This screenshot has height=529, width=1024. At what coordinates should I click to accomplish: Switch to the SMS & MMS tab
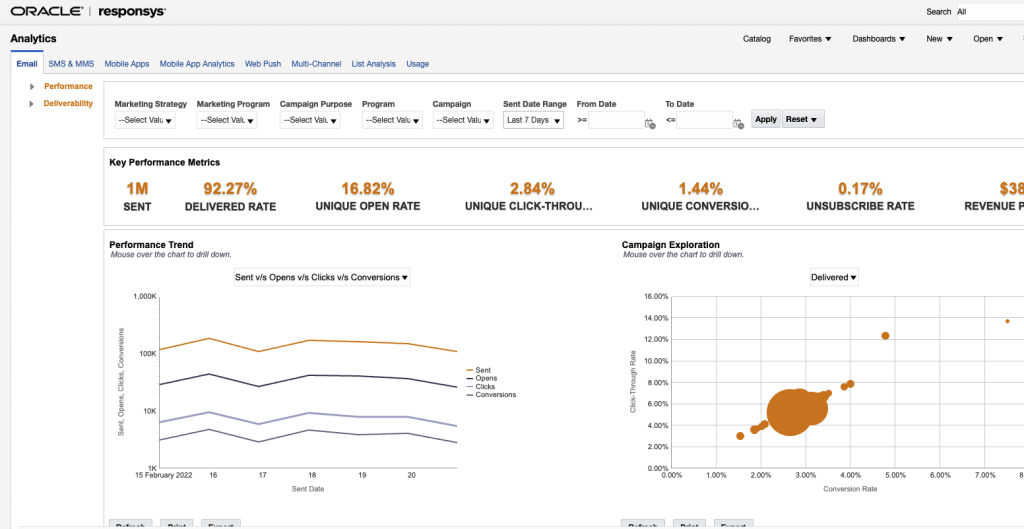coord(71,64)
